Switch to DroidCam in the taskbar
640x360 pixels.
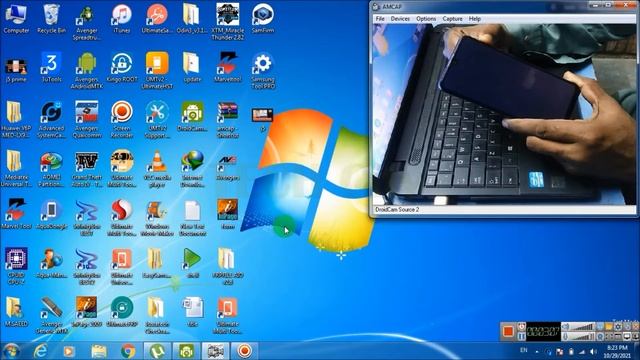(x=186, y=351)
